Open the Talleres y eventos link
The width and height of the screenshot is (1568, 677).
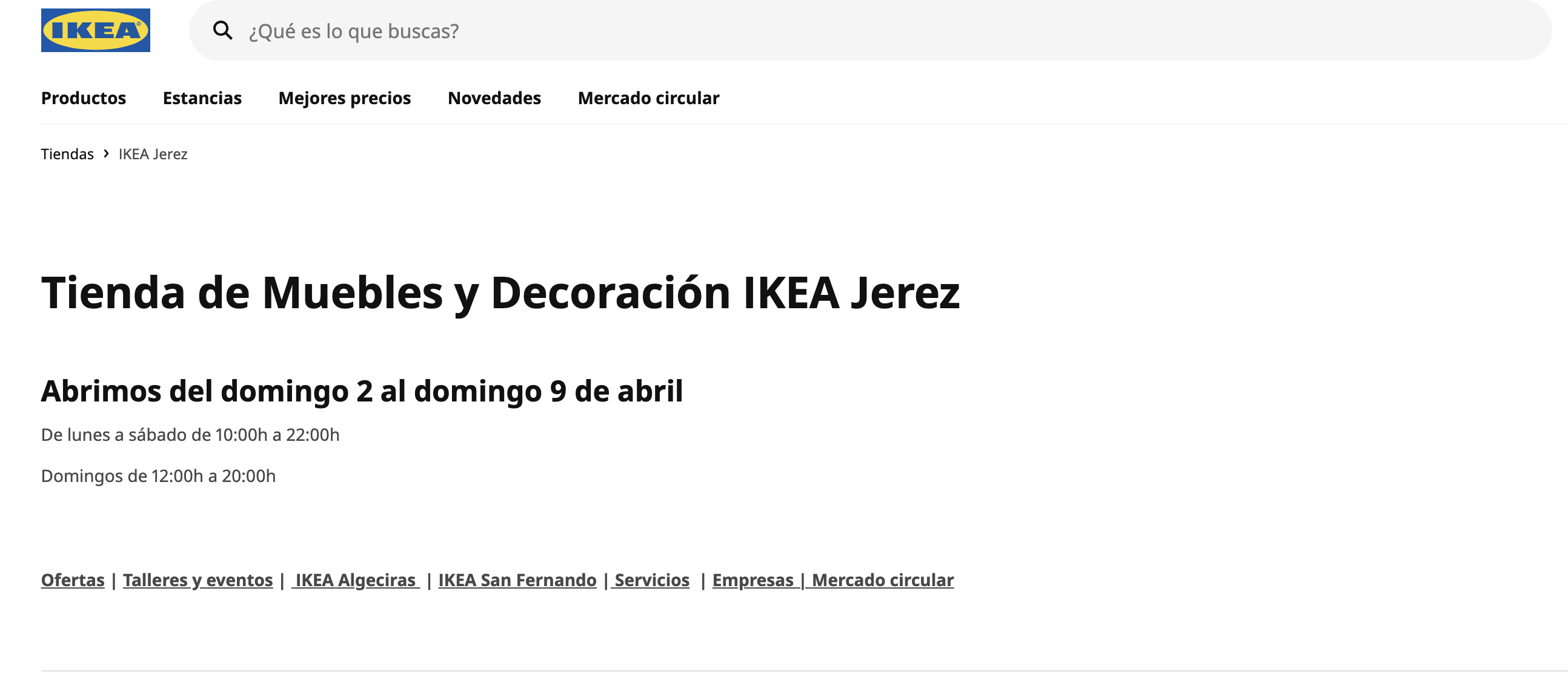pos(198,580)
